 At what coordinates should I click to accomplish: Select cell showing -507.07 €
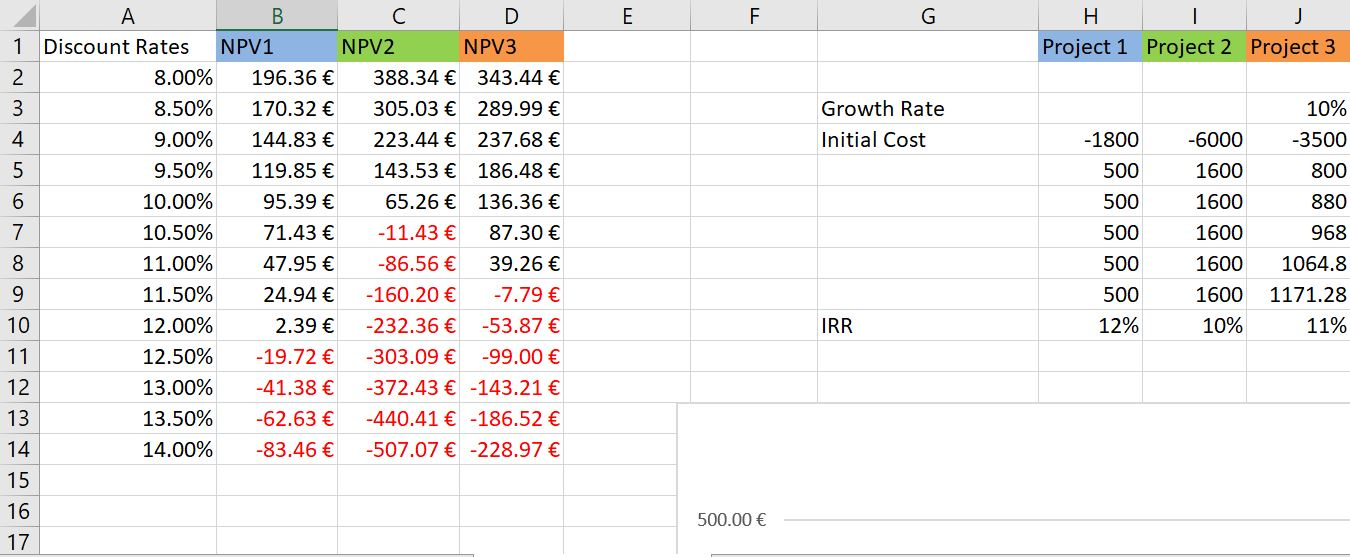pos(398,449)
